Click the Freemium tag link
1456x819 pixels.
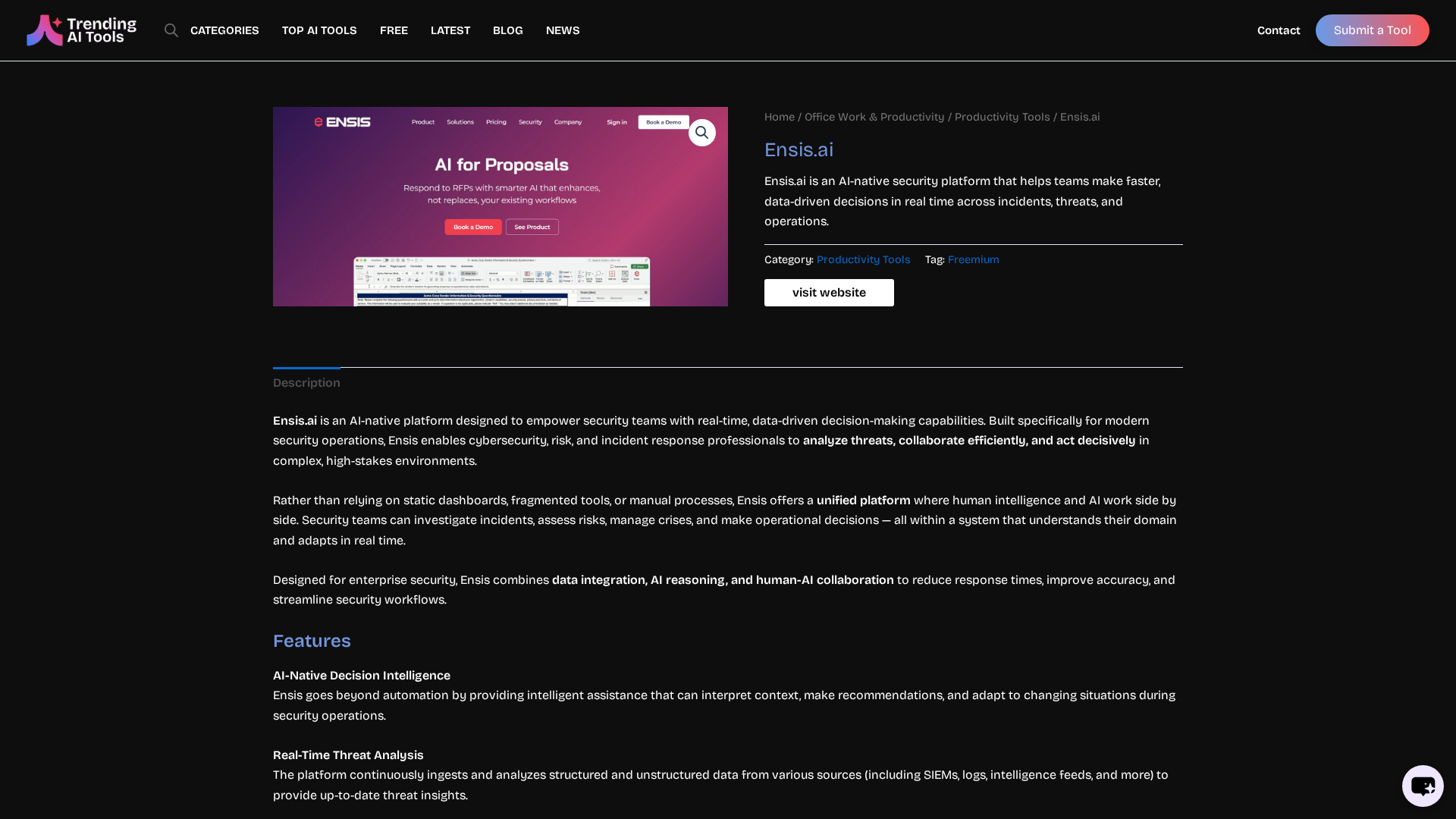pyautogui.click(x=973, y=259)
